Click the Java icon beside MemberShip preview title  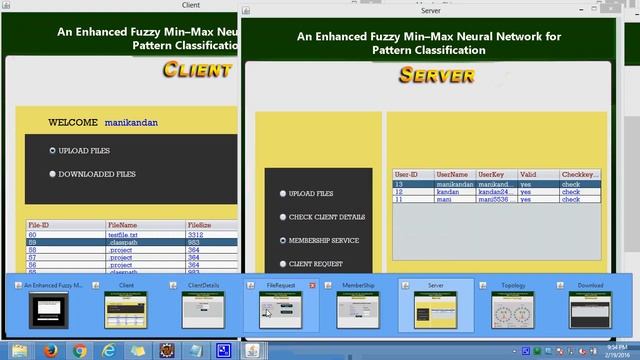click(328, 285)
